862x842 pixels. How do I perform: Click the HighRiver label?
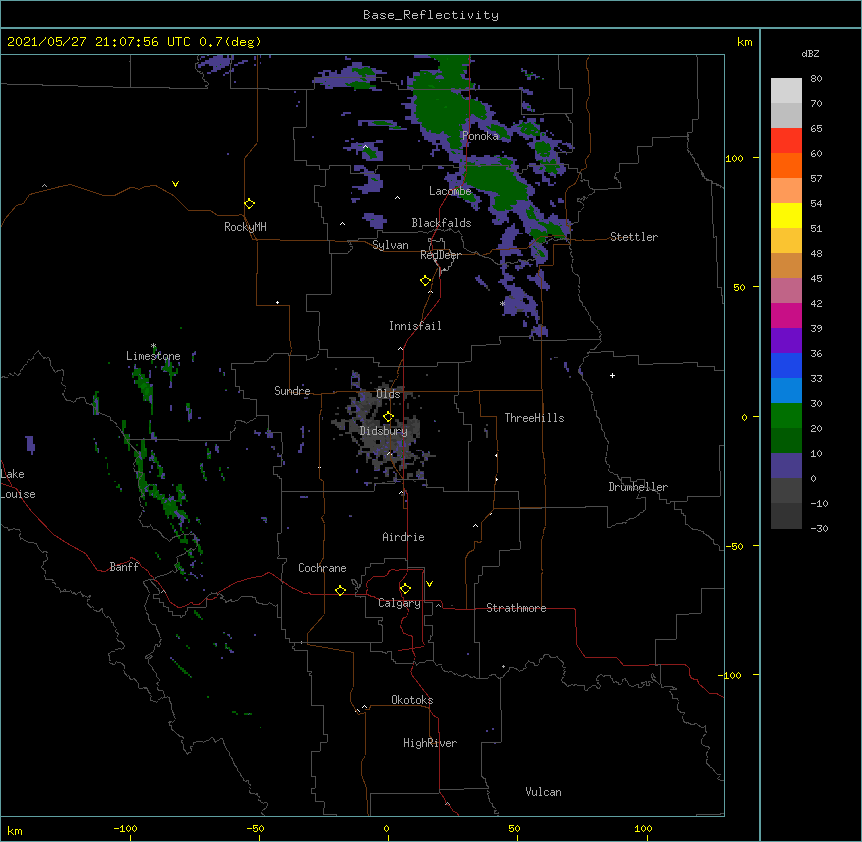[x=430, y=743]
